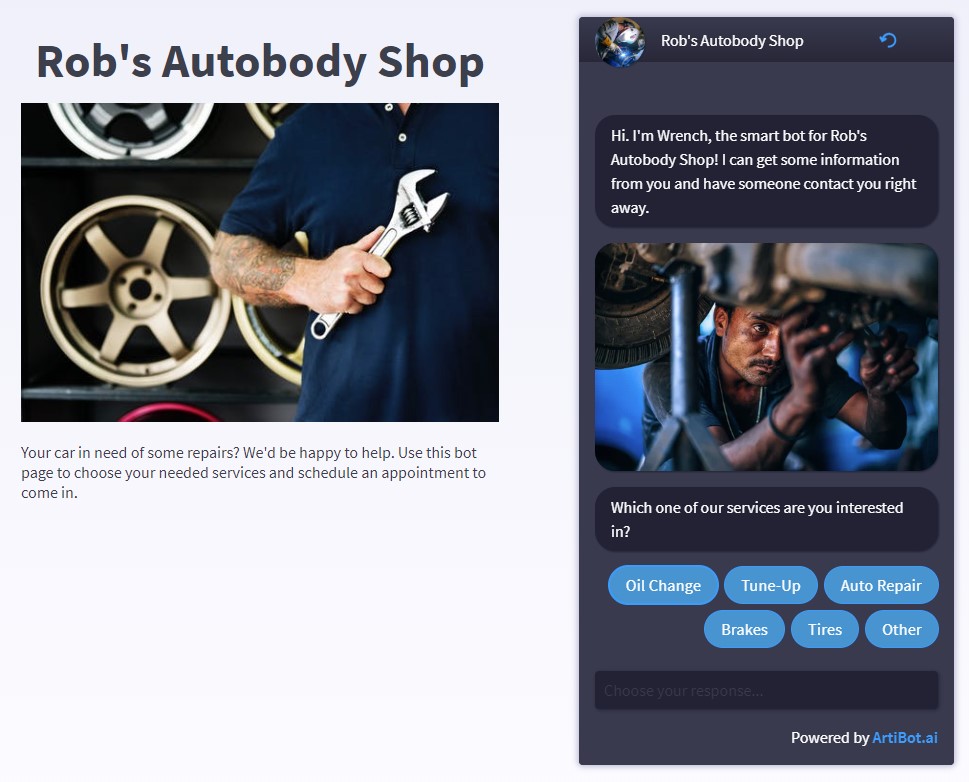Click the Rob's Autobody Shop page heading

260,62
